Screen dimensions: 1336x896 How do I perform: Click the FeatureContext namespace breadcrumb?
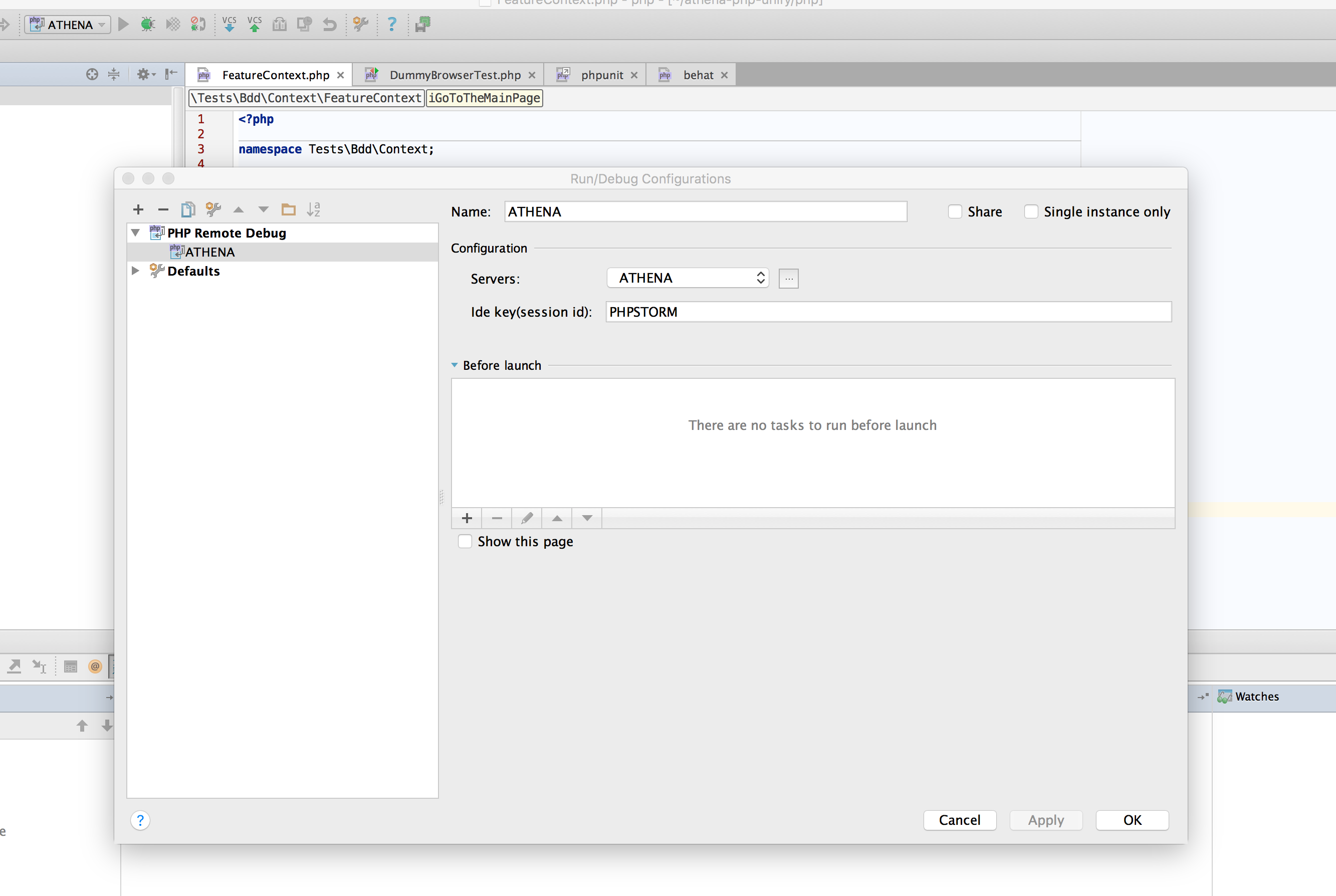point(306,98)
